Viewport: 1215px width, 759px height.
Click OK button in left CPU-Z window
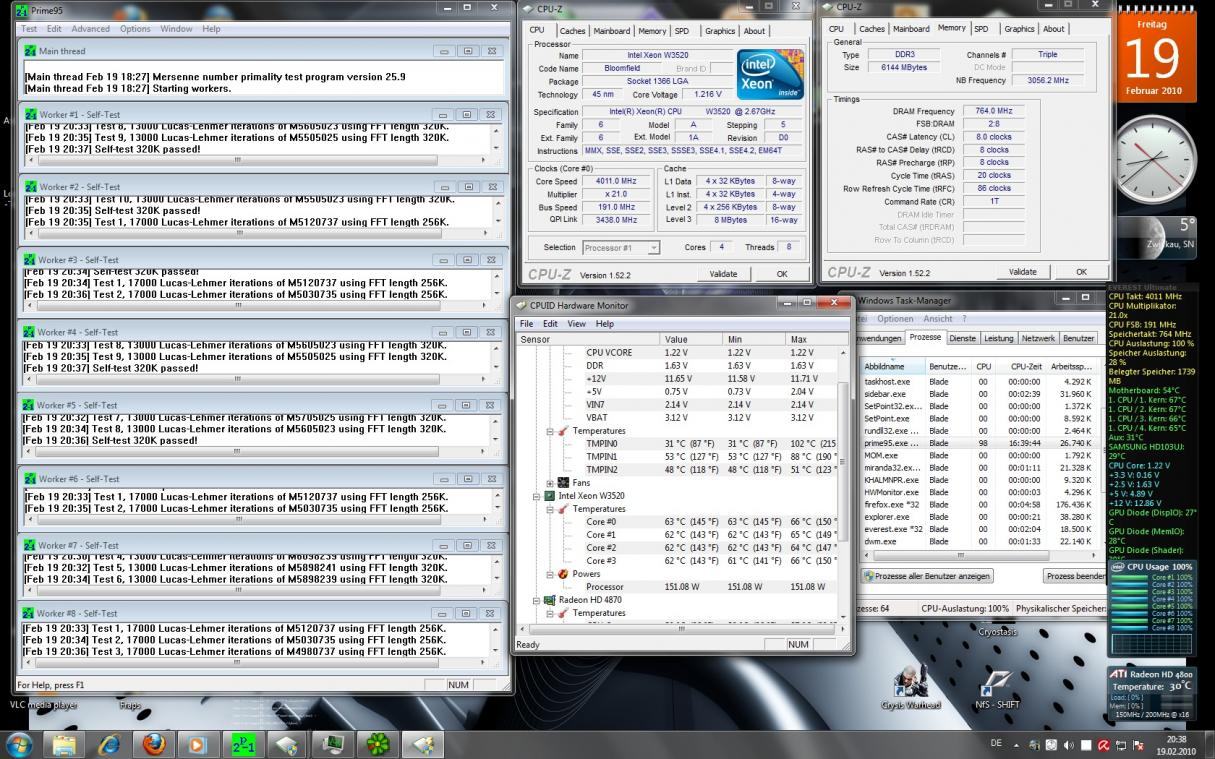click(782, 274)
